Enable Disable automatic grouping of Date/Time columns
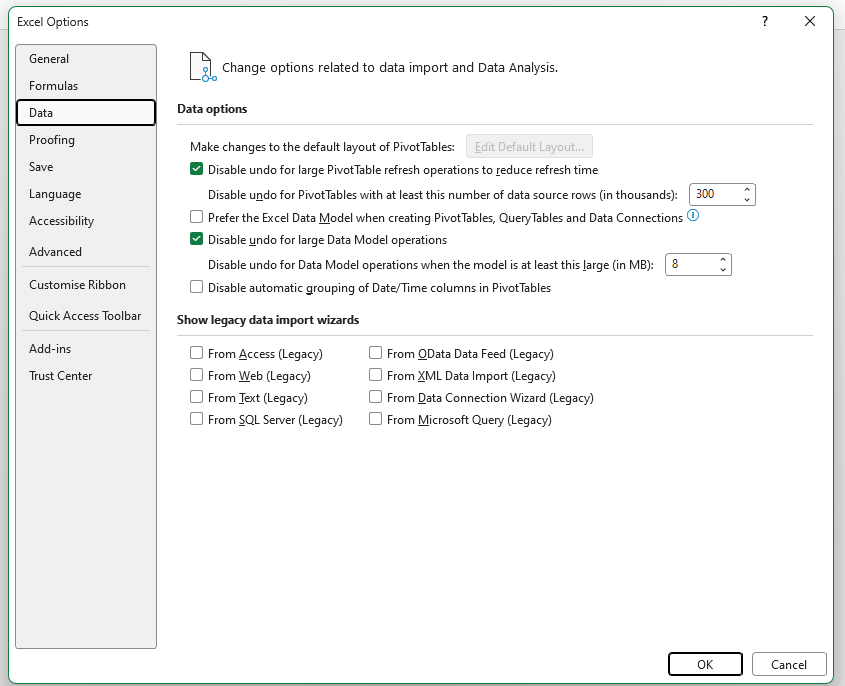 196,287
